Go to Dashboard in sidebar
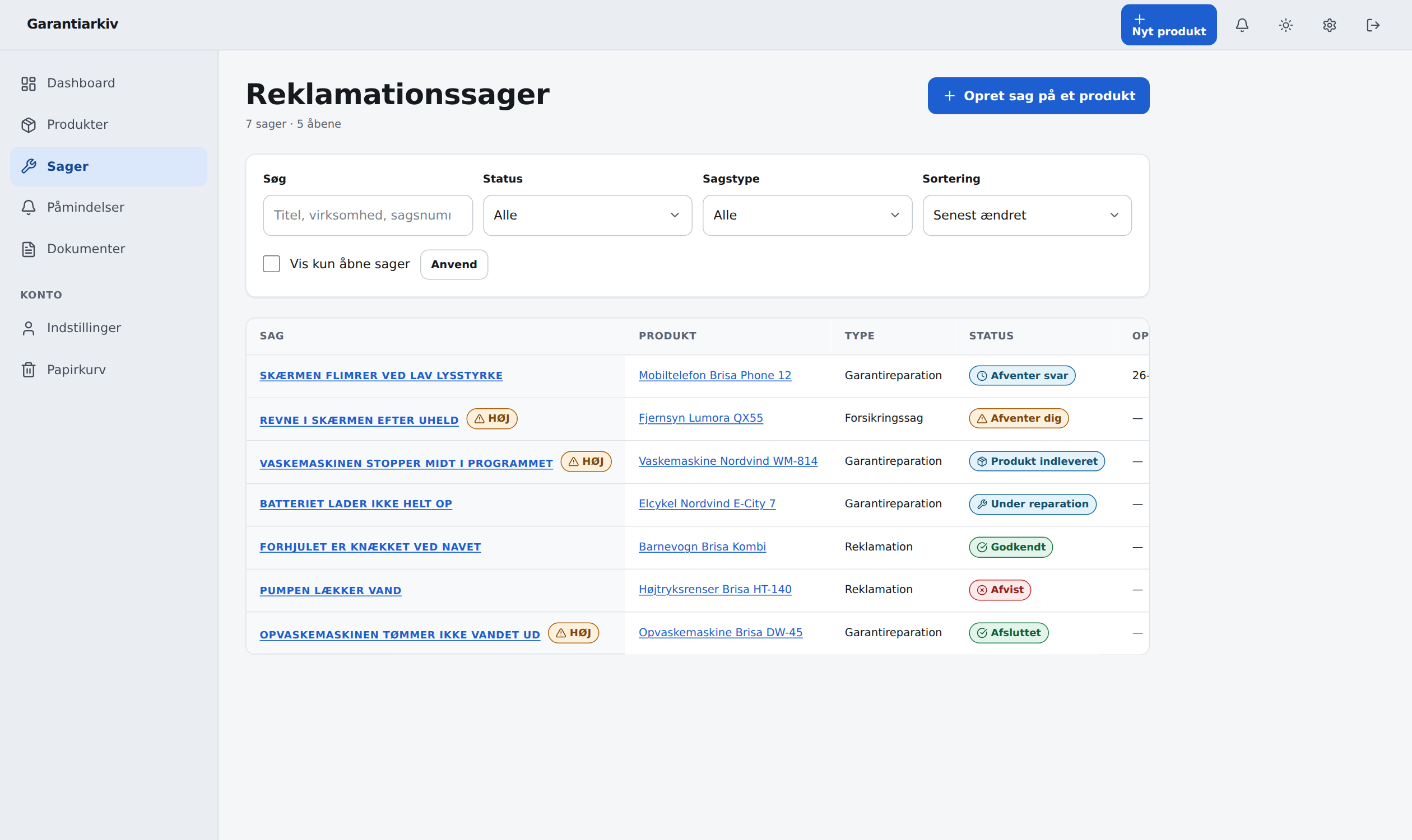This screenshot has height=840, width=1412. point(109,83)
